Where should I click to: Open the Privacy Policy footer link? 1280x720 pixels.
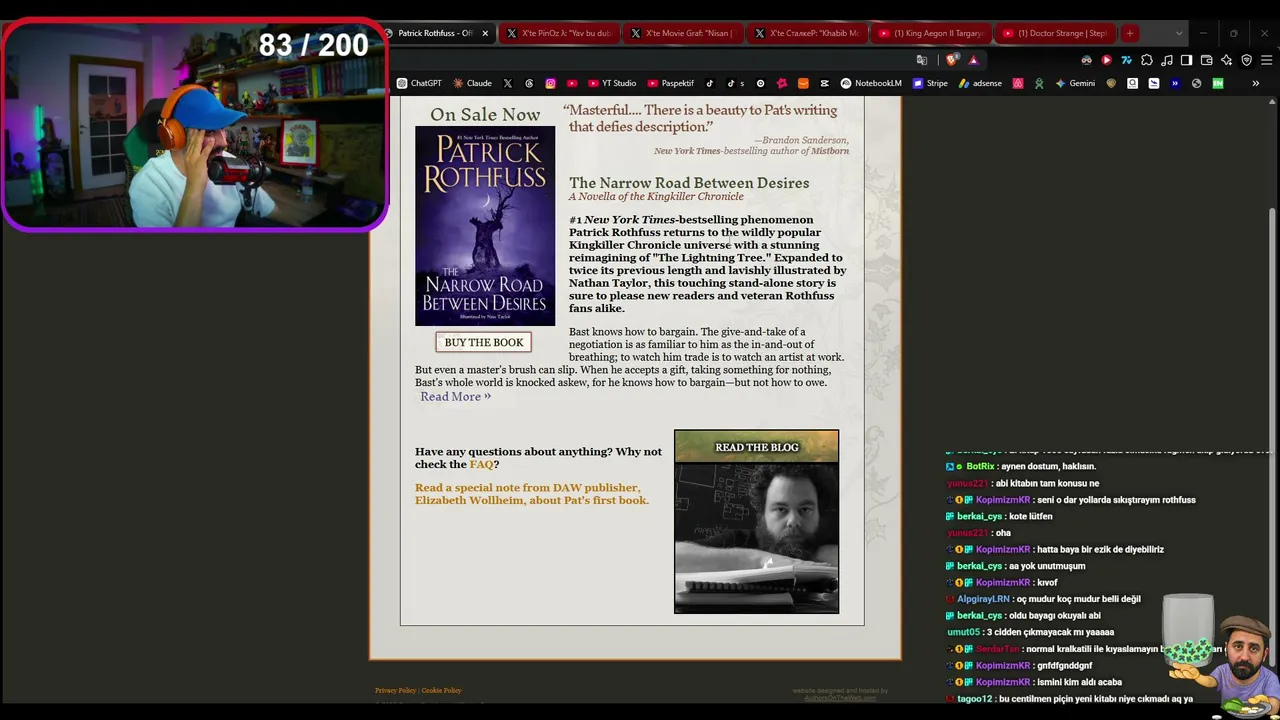tap(395, 690)
